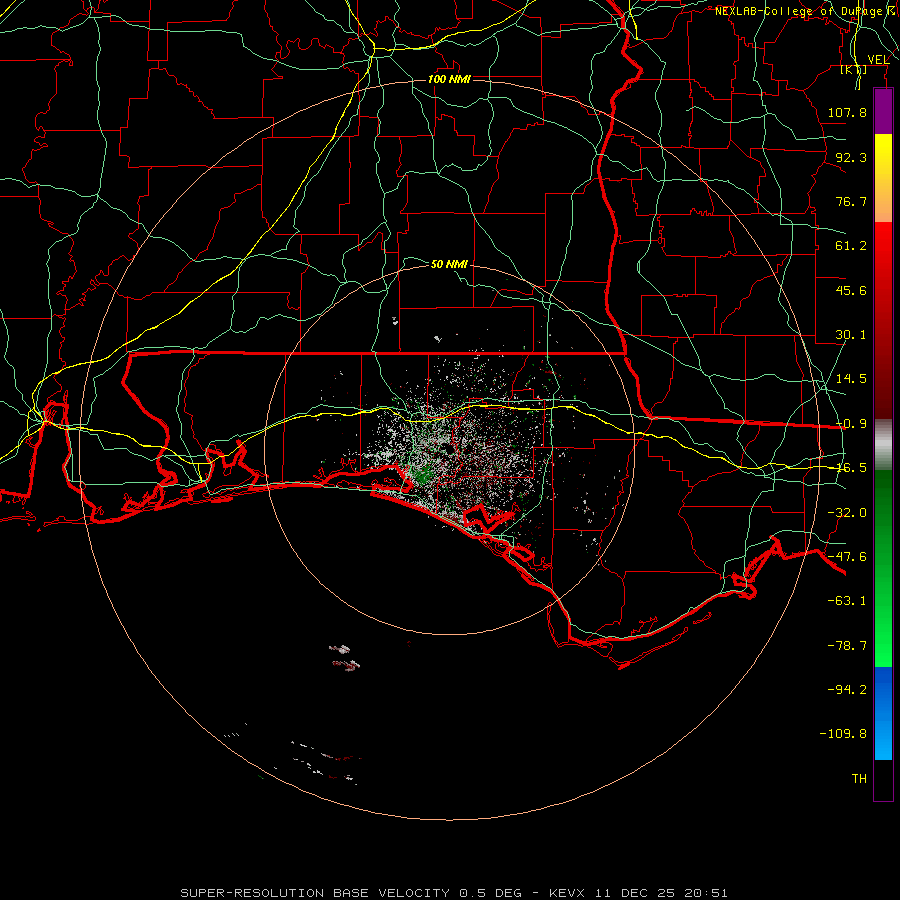Select the 76.7 scale value
The height and width of the screenshot is (900, 900).
pos(851,201)
